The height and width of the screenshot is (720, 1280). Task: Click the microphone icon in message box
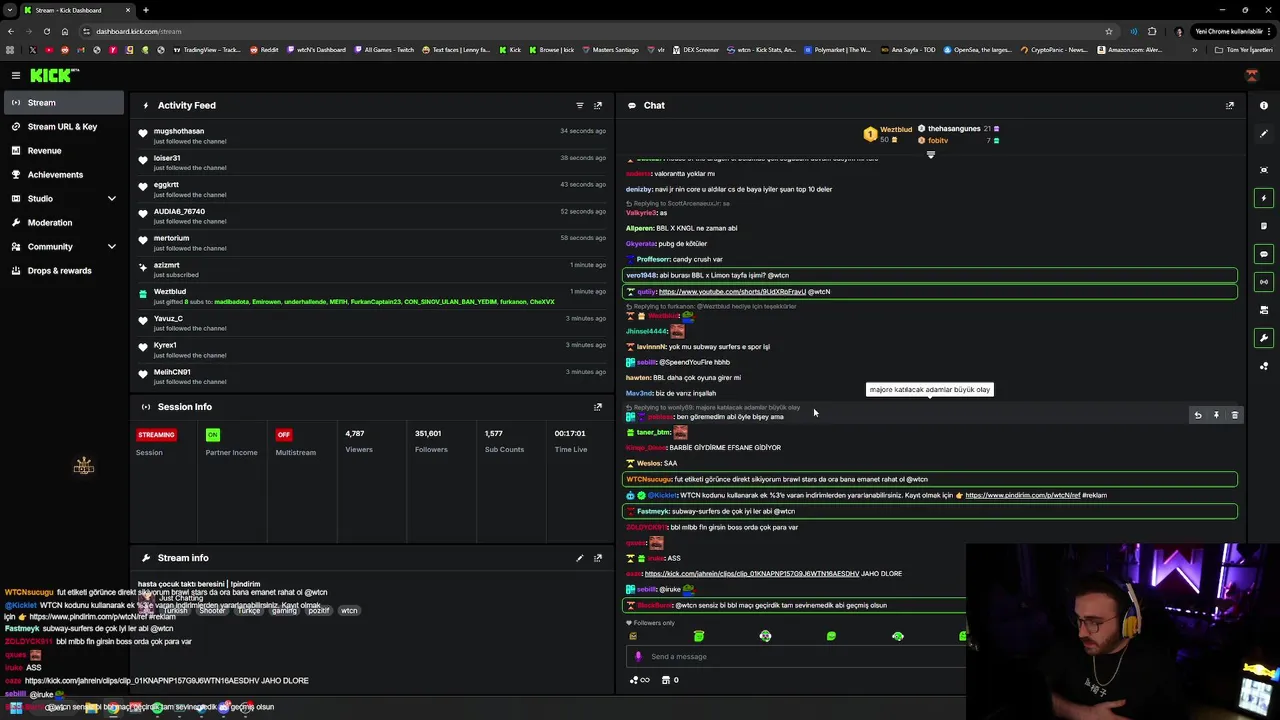638,657
